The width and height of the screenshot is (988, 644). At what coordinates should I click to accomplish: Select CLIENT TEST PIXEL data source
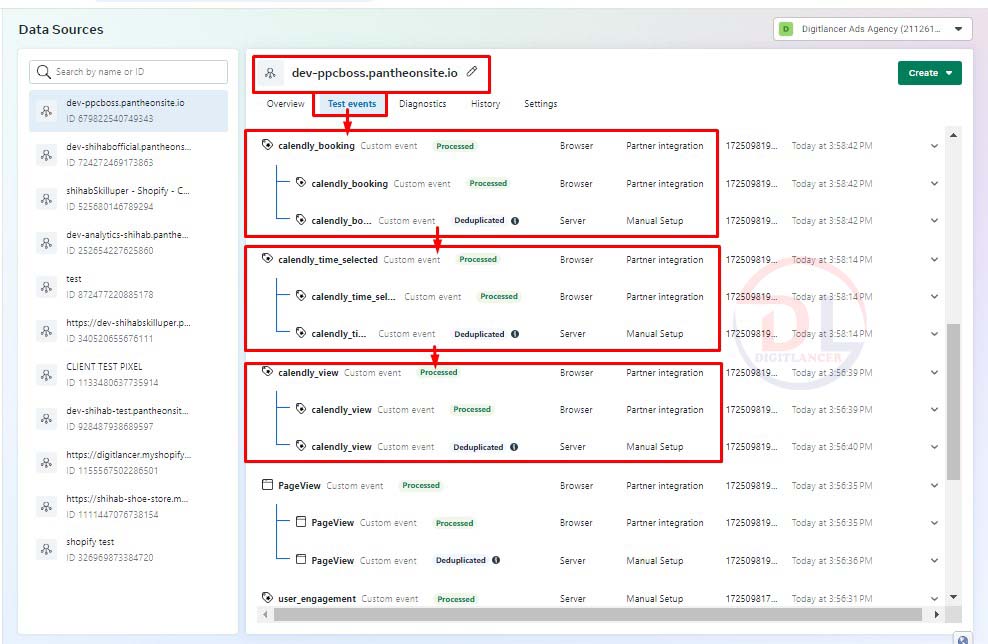(x=129, y=375)
